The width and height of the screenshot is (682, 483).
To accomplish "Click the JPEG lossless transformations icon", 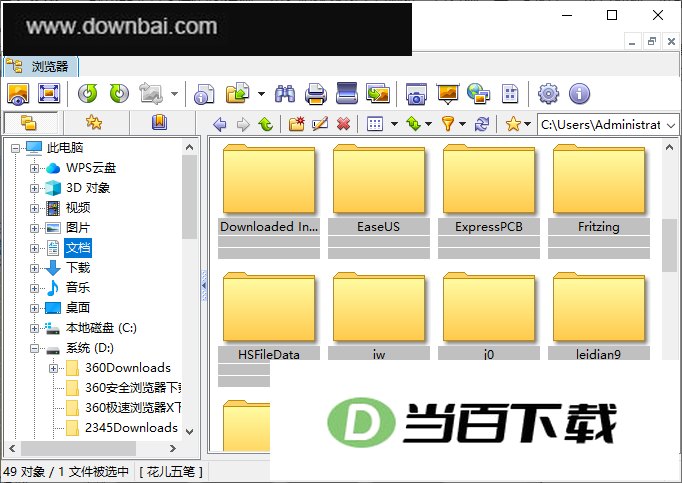I will 151,94.
